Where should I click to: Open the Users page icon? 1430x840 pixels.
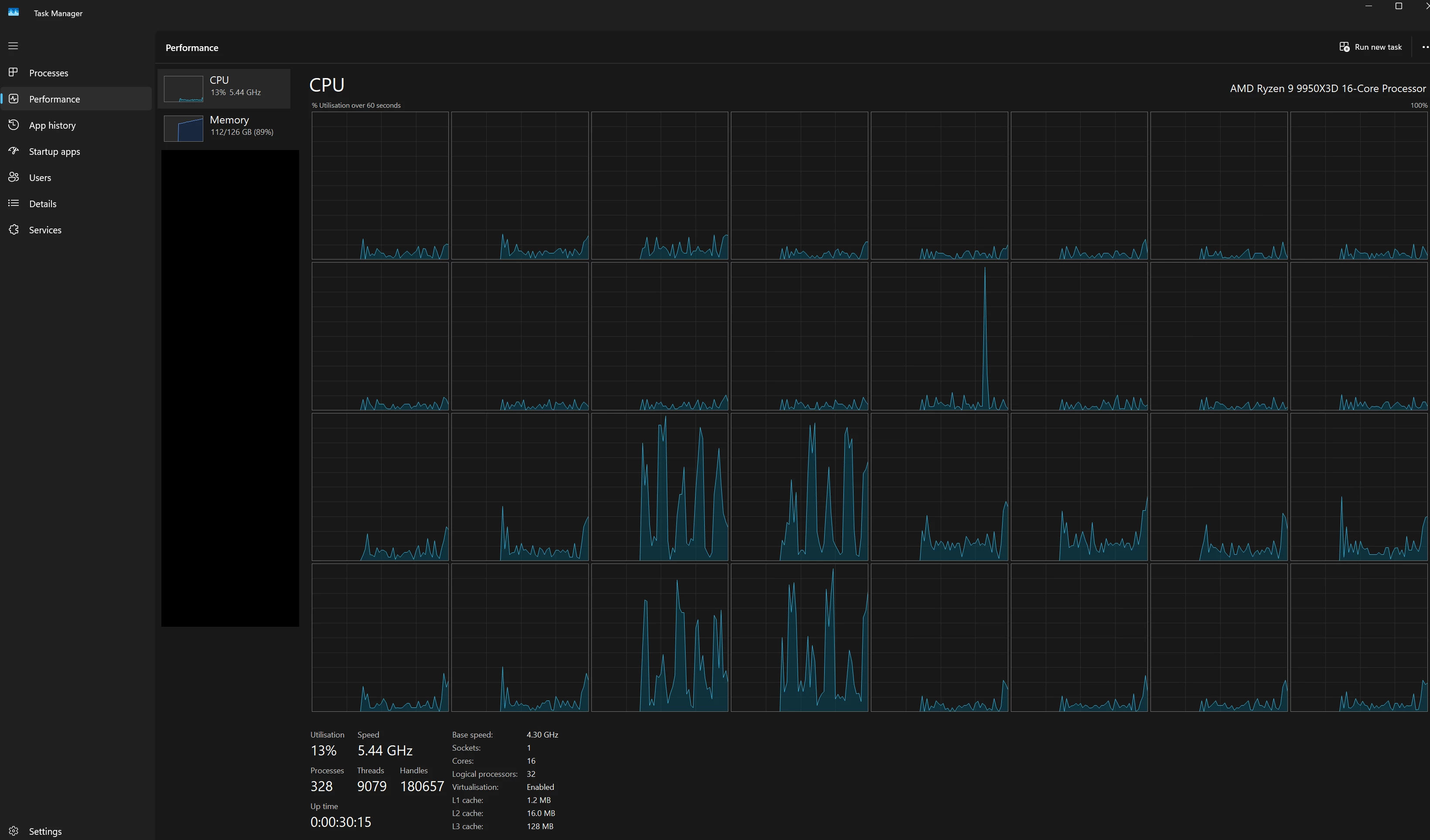[x=14, y=177]
